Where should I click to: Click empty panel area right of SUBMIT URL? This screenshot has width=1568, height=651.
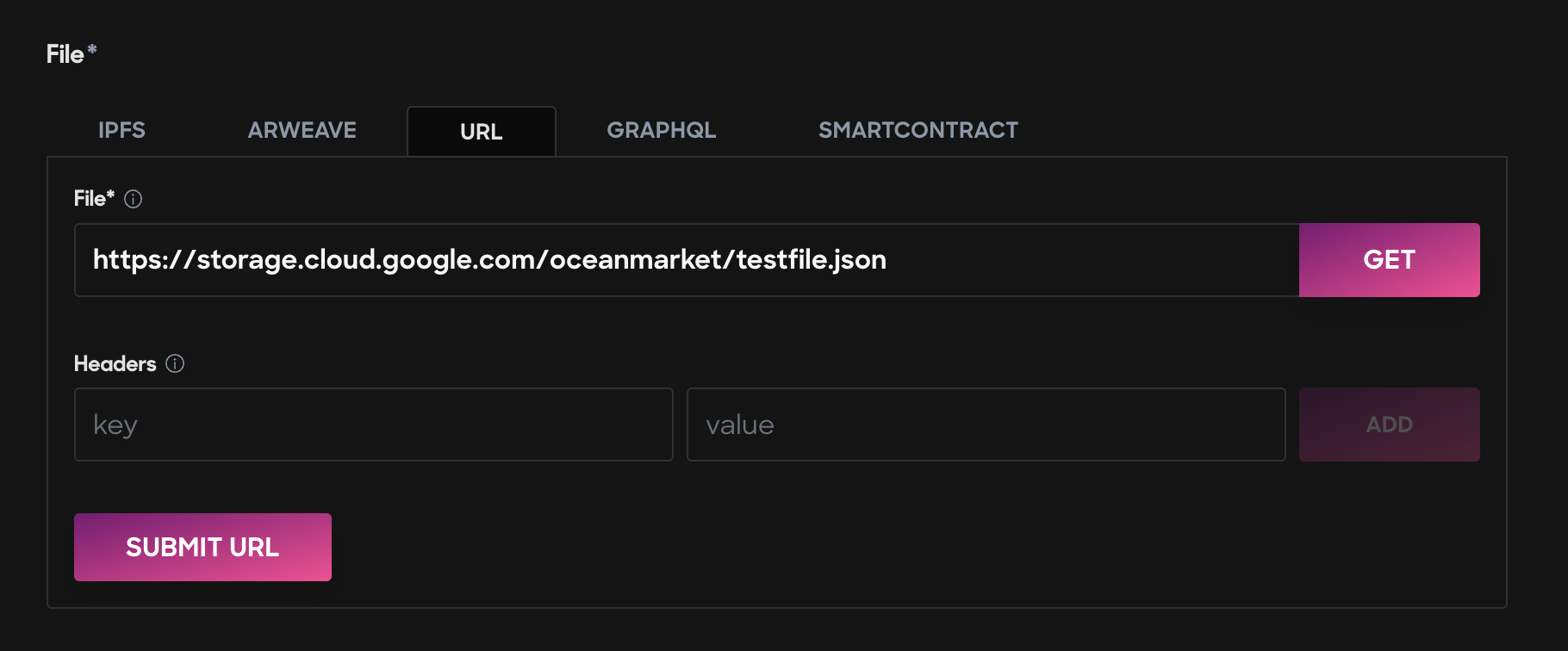click(x=913, y=547)
